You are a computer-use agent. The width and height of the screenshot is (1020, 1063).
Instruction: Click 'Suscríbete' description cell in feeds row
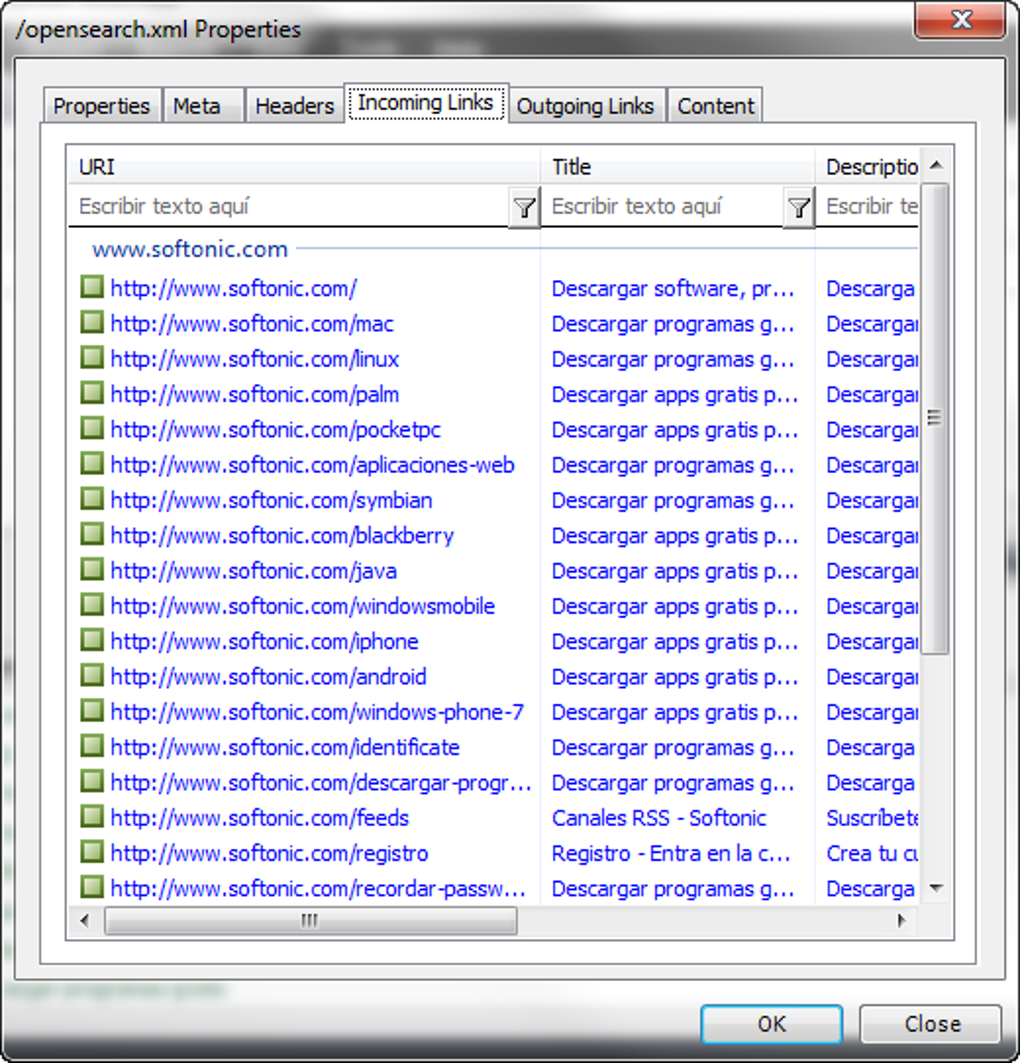coord(872,818)
